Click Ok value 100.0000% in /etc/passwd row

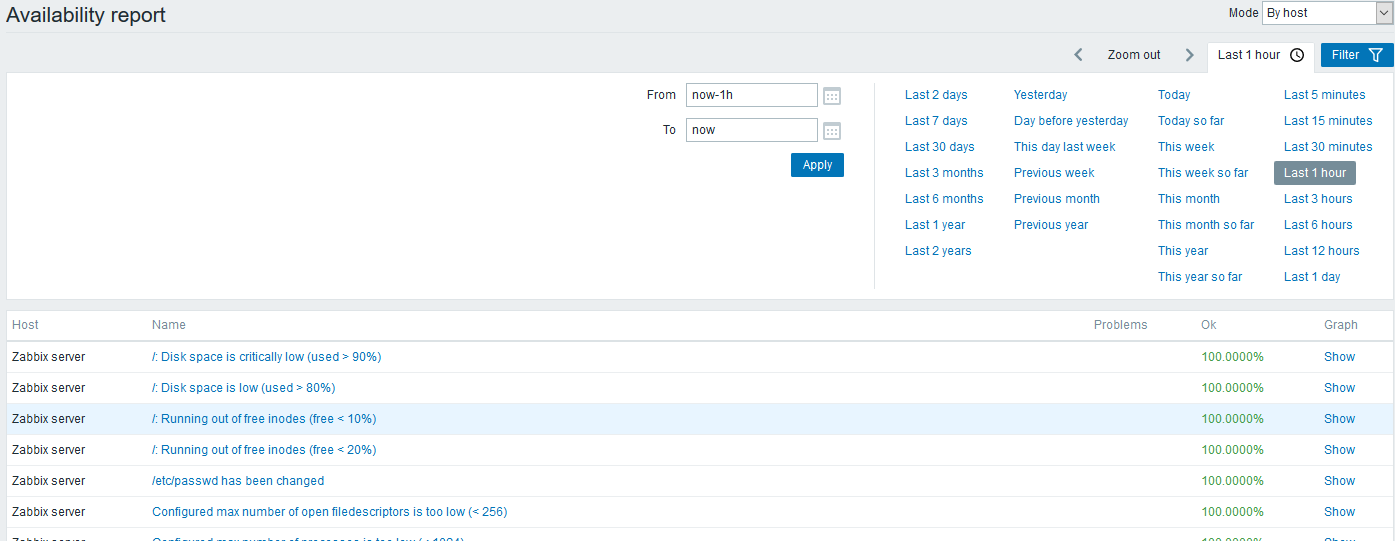click(x=1232, y=481)
